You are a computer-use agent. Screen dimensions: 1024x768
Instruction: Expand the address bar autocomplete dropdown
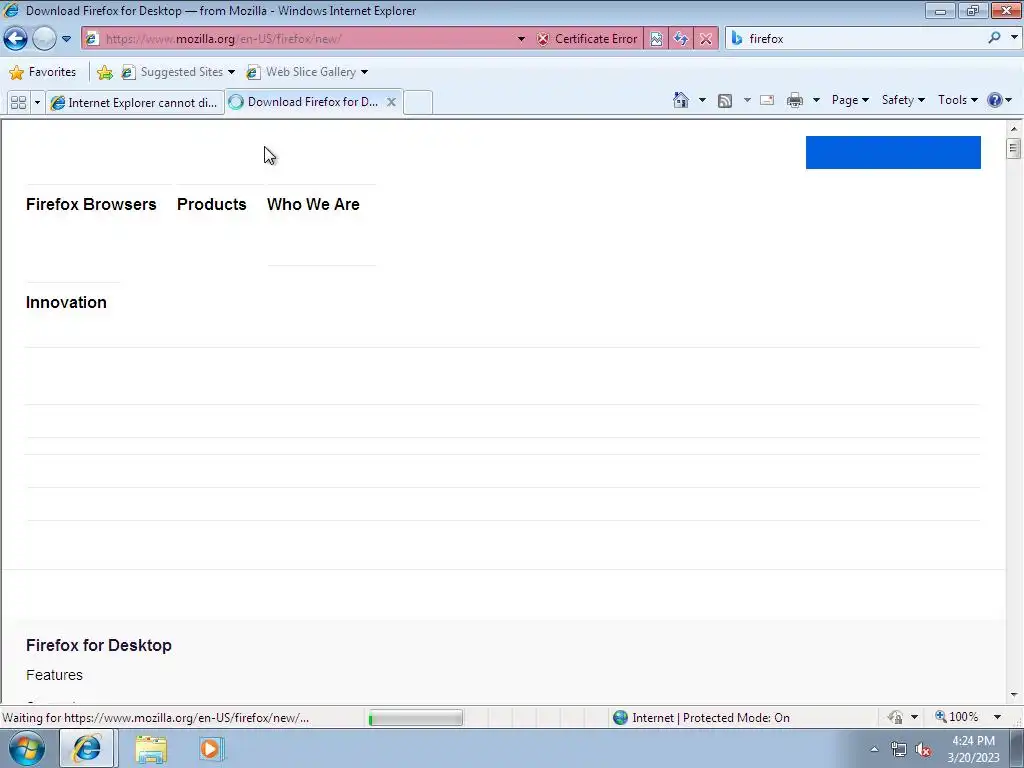coord(521,39)
